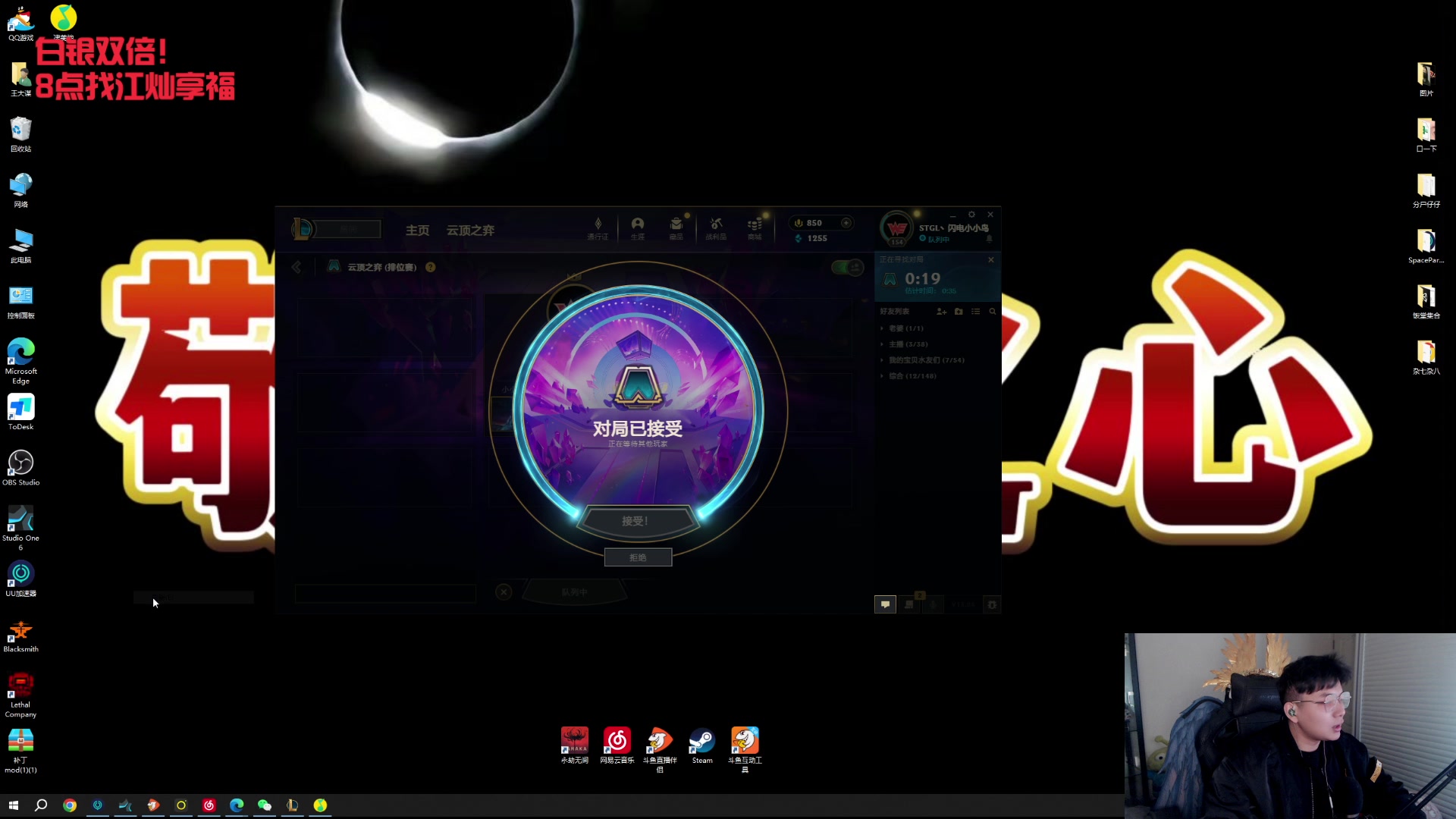Launch Microsoft Edge from the desktop

(20, 361)
